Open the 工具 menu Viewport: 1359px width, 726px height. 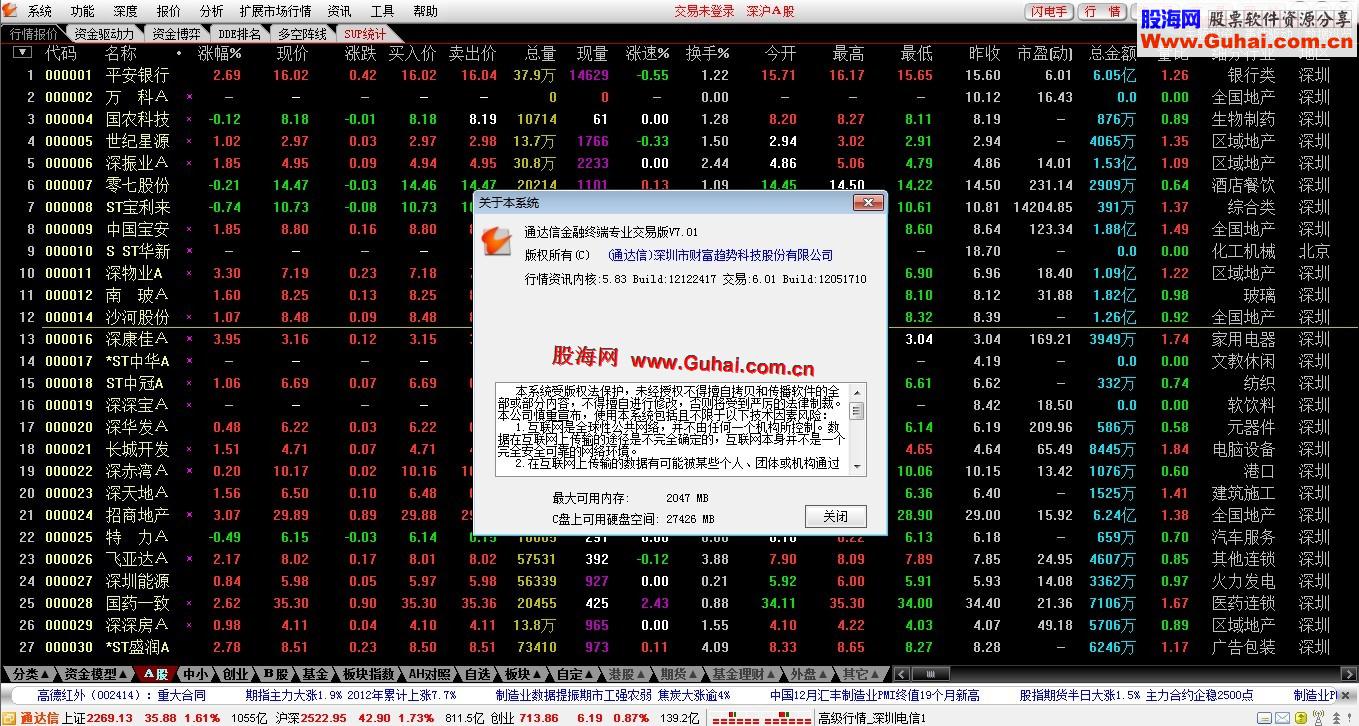[x=383, y=11]
